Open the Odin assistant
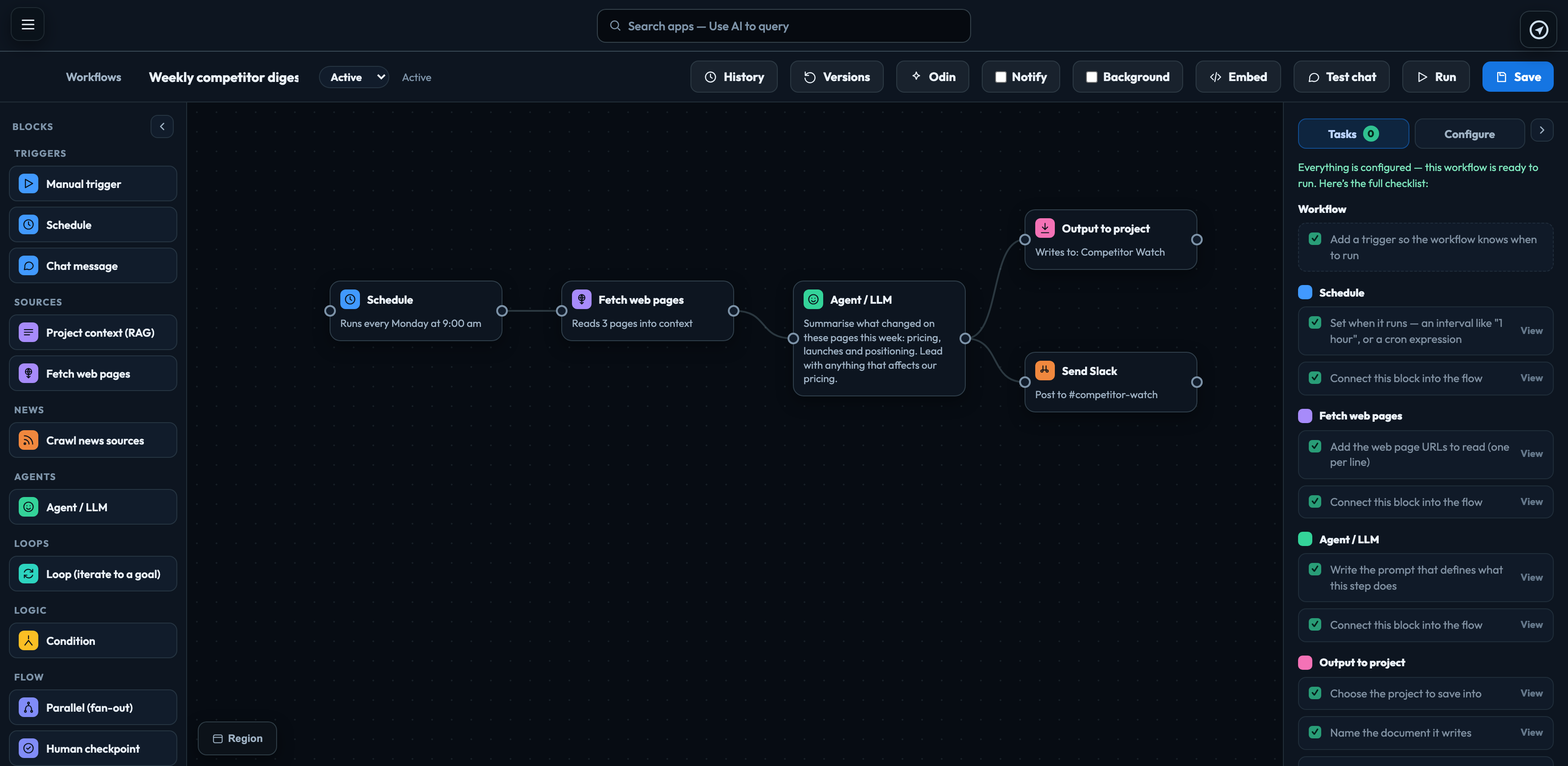Viewport: 1568px width, 766px height. pos(932,77)
